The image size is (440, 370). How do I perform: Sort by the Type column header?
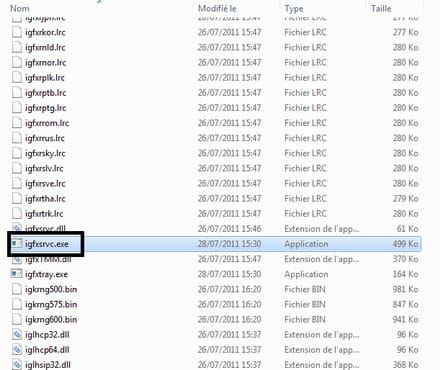[294, 9]
